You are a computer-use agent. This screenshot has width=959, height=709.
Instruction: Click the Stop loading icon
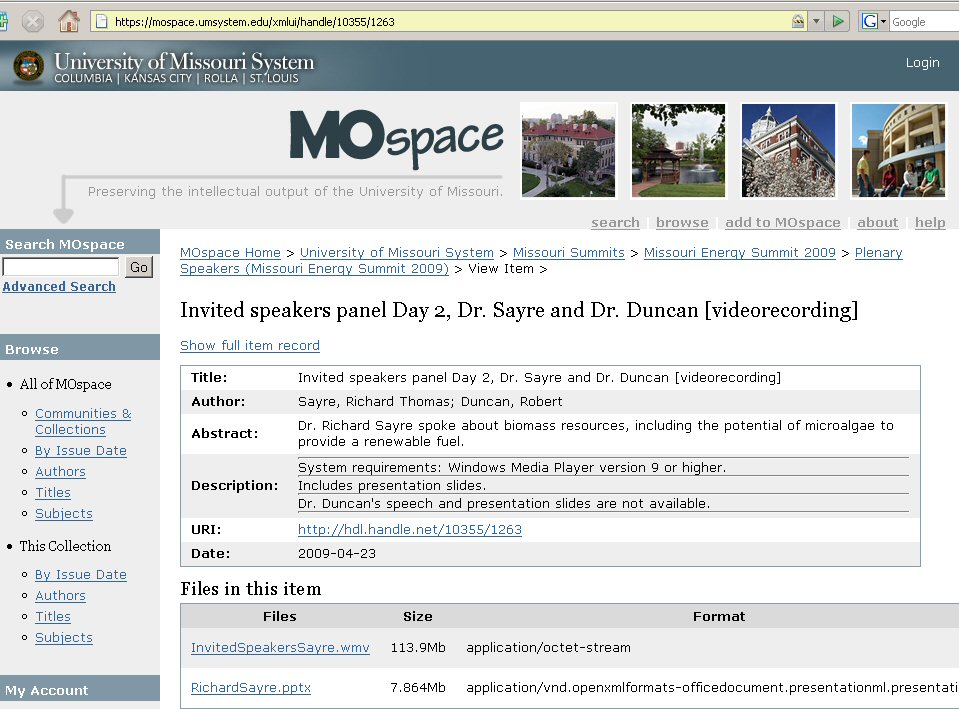point(33,21)
